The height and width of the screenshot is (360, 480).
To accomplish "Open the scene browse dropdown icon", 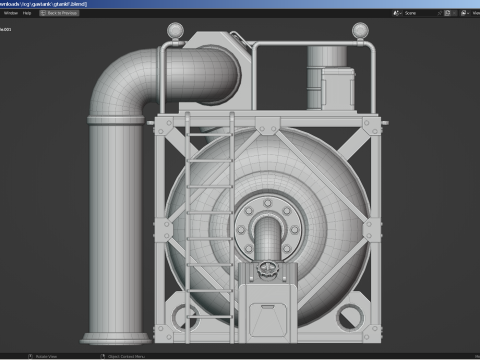I will tap(397, 13).
